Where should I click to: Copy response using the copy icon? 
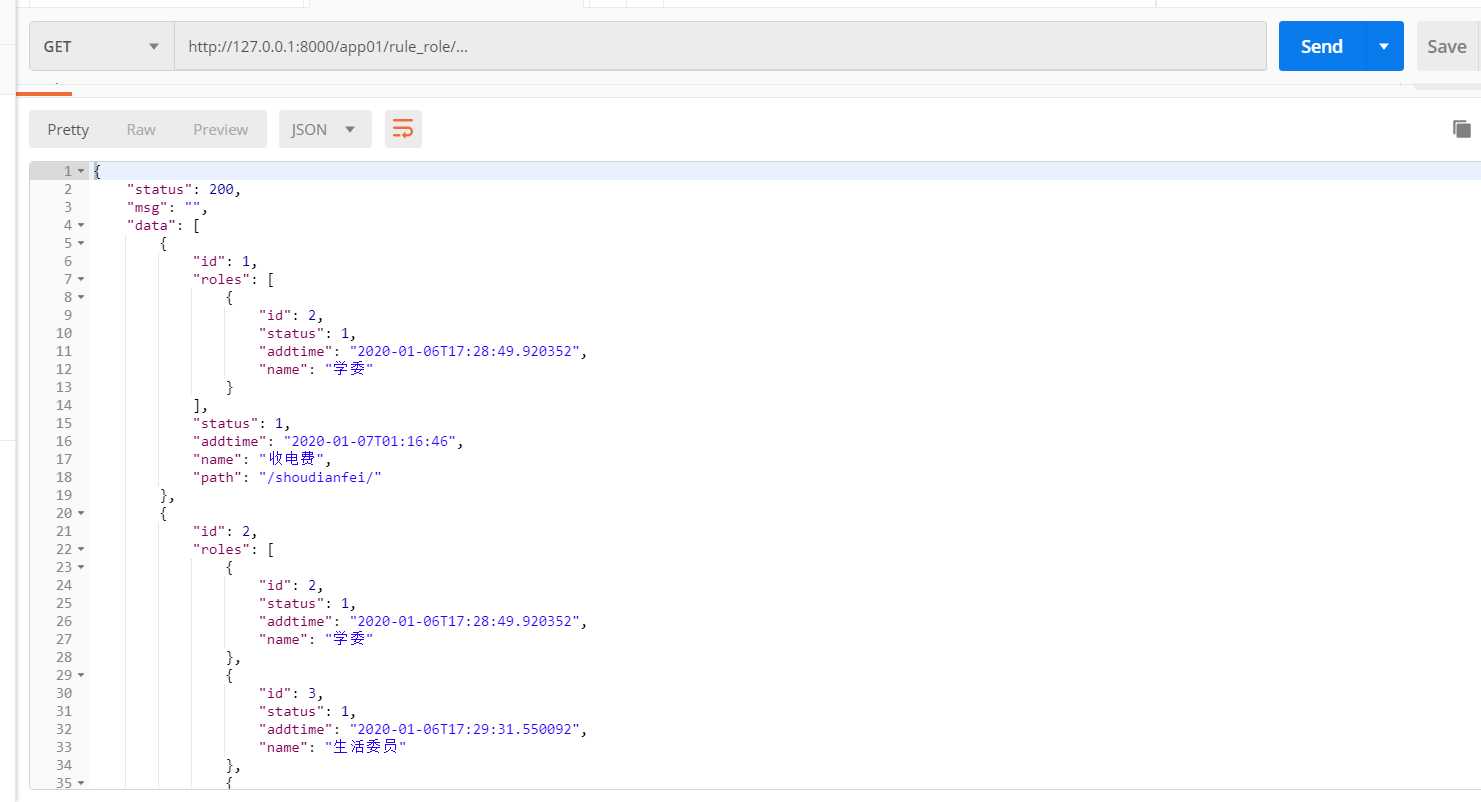(x=1461, y=129)
